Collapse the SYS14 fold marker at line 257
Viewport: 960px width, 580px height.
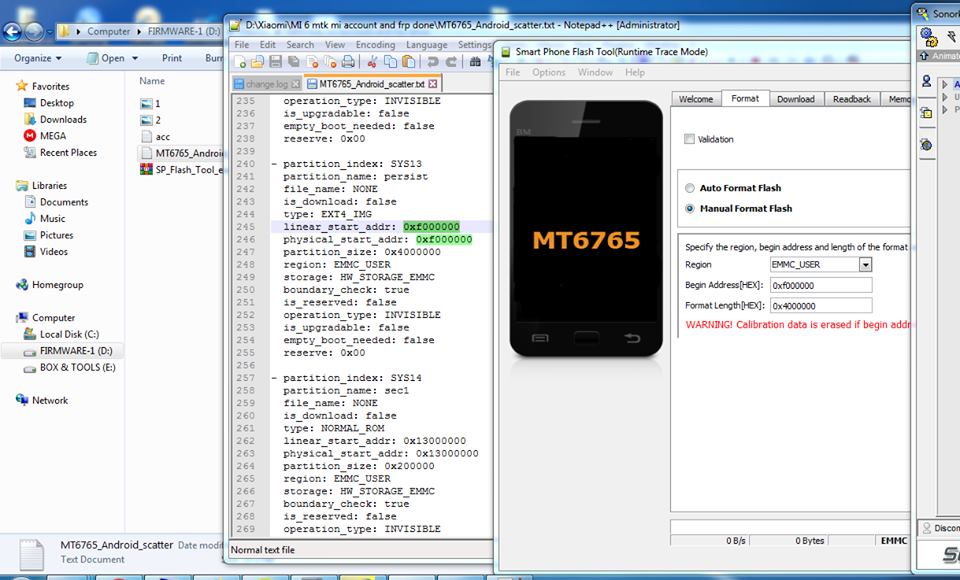[x=274, y=378]
